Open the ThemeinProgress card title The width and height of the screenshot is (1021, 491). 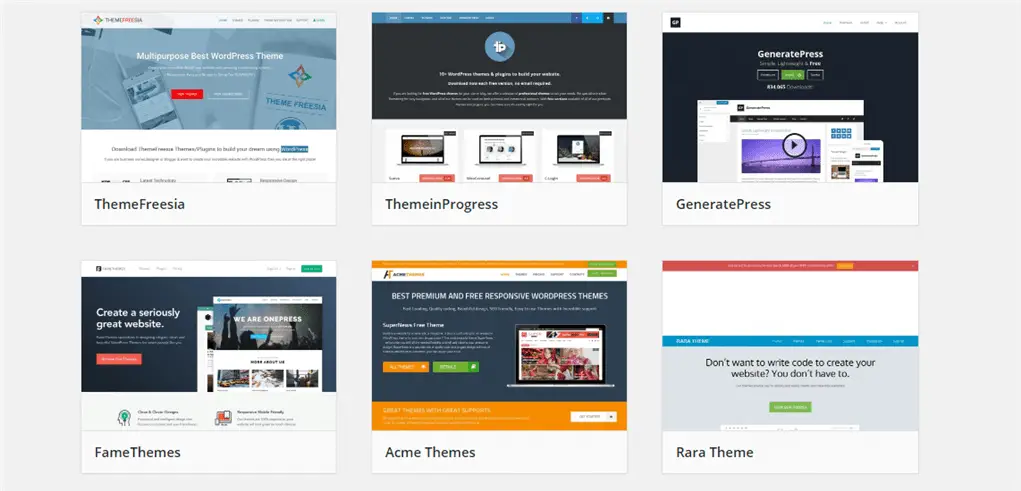click(441, 204)
